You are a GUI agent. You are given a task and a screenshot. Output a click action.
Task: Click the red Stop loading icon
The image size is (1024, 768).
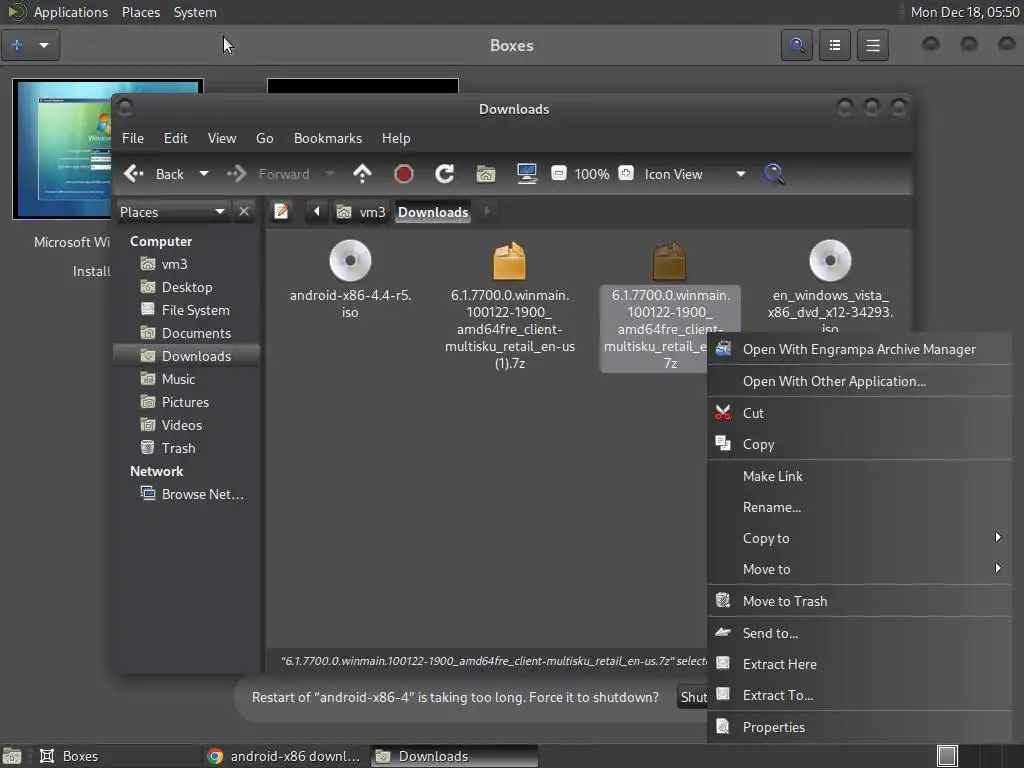(404, 174)
